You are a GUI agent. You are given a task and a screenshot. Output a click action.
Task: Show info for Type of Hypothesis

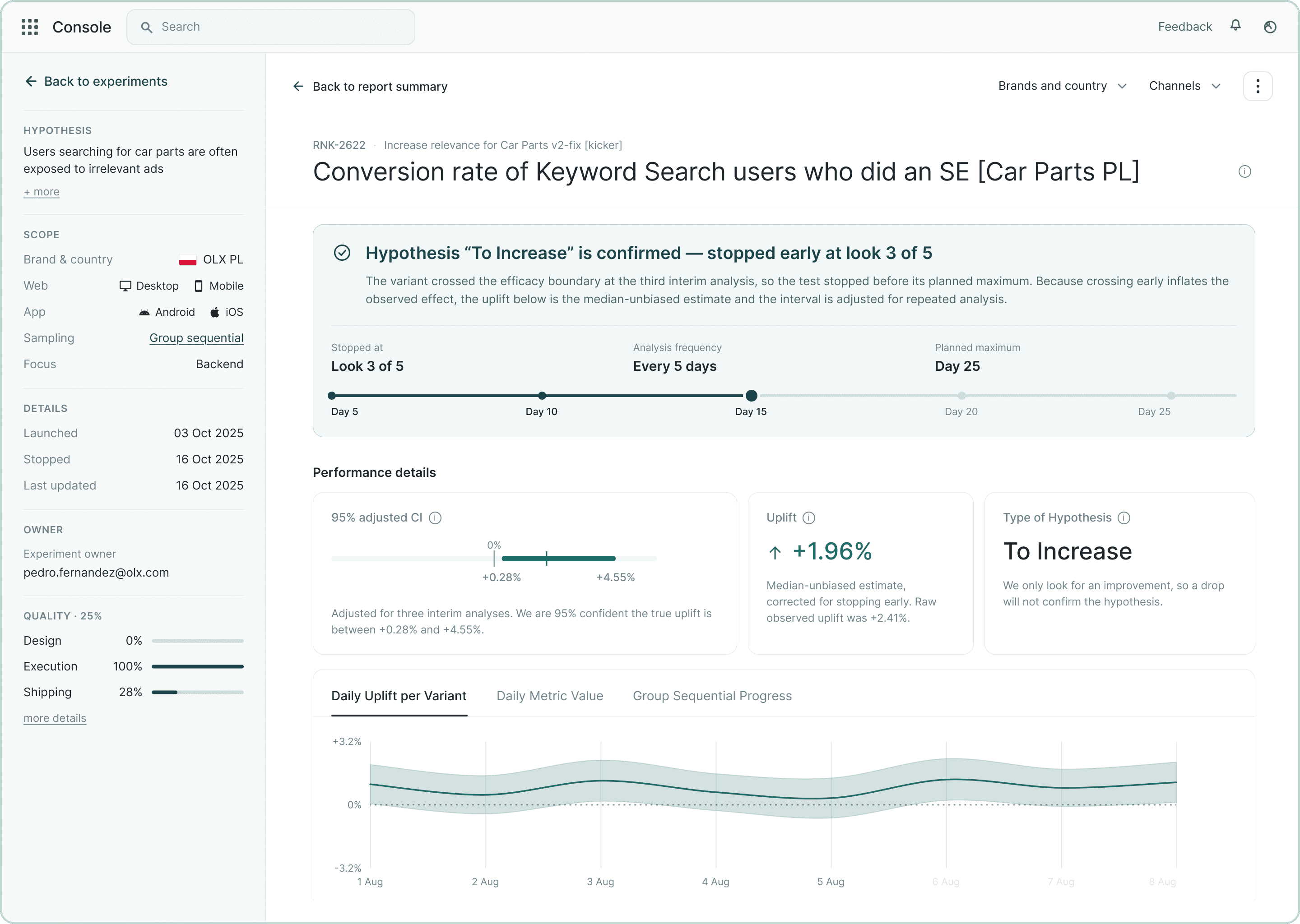coord(1124,517)
